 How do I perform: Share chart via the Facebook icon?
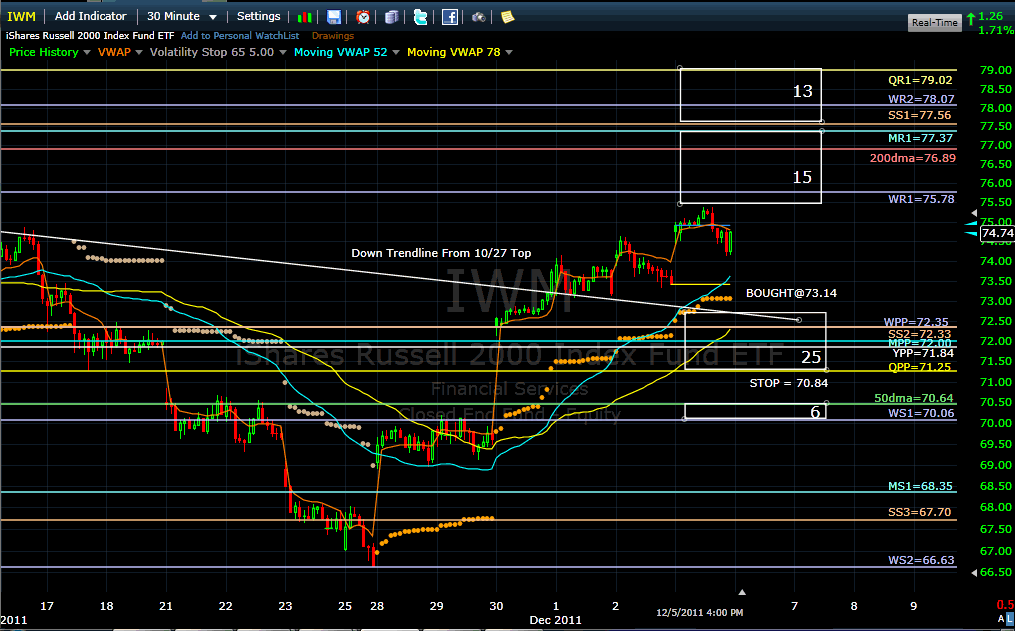(x=450, y=17)
